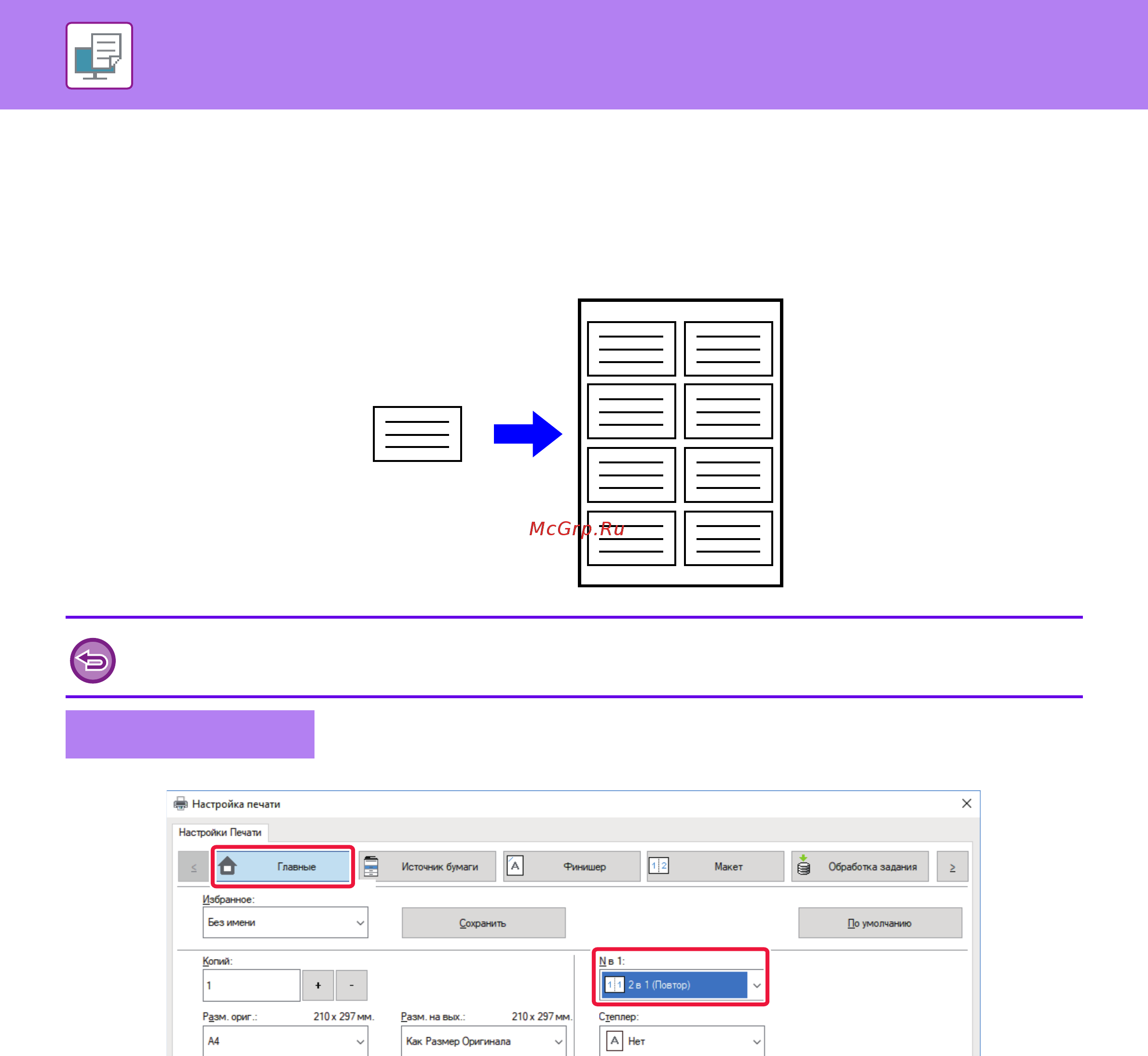Expand the Избранное dropdown list
This screenshot has height=1056, width=1148.
point(285,922)
